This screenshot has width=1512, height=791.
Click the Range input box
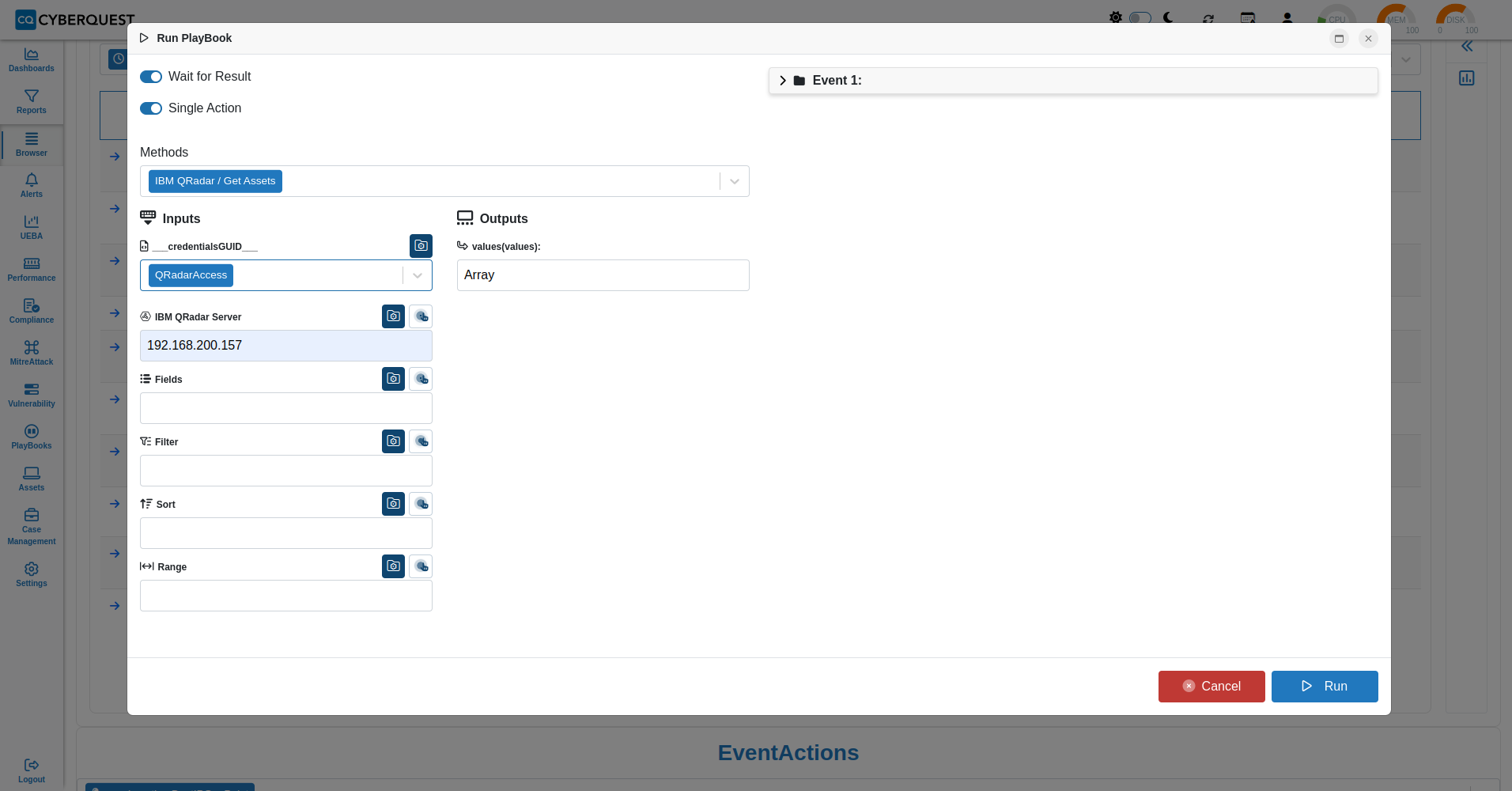(x=286, y=596)
